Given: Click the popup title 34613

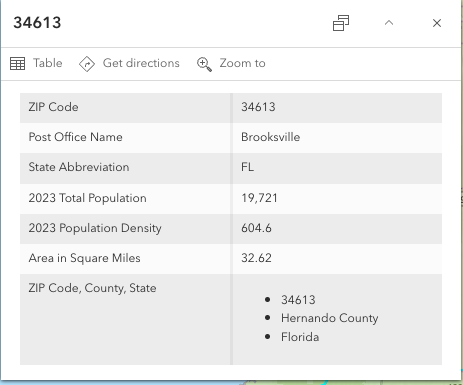Looking at the screenshot, I should (37, 23).
